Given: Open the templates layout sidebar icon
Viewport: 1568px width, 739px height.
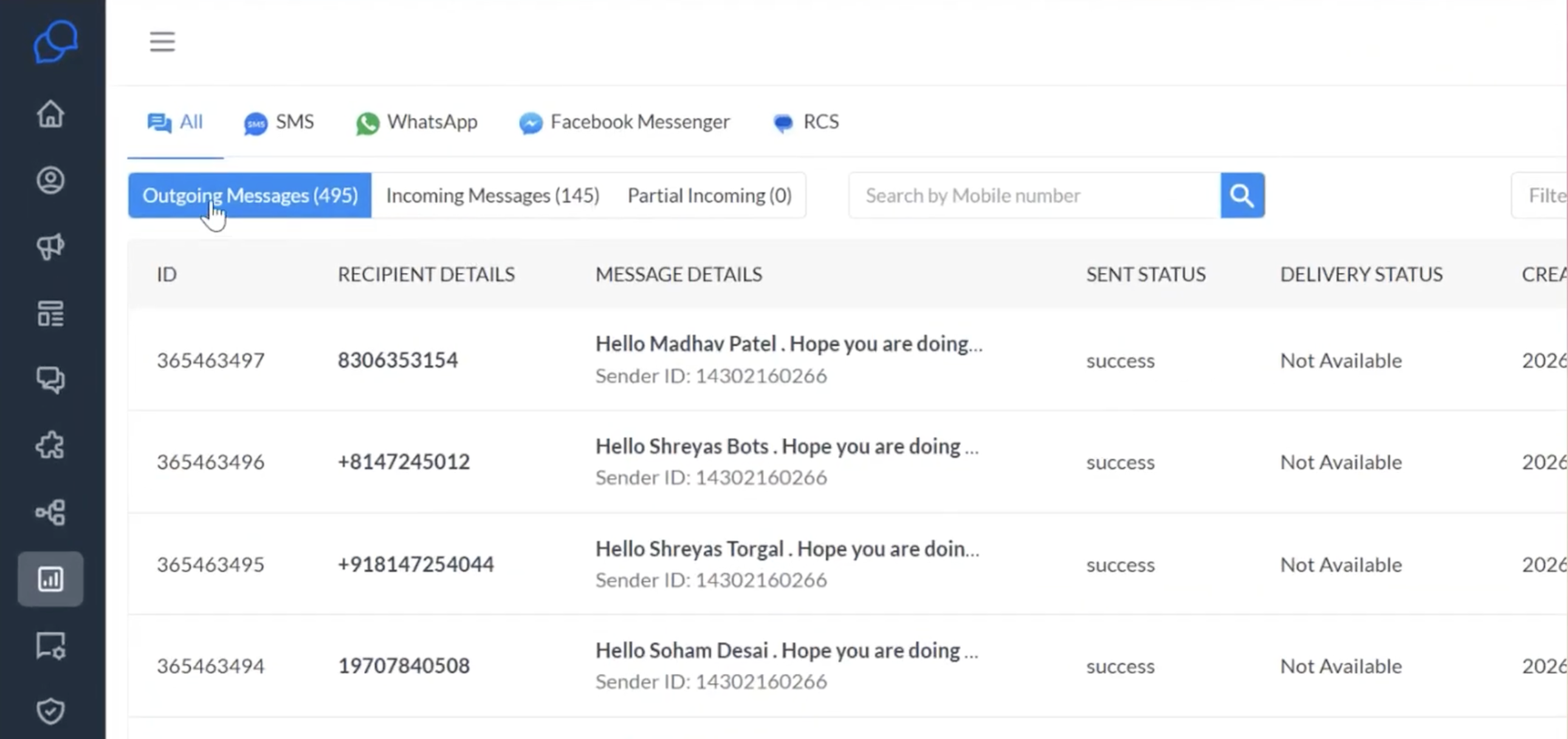Looking at the screenshot, I should pyautogui.click(x=50, y=314).
